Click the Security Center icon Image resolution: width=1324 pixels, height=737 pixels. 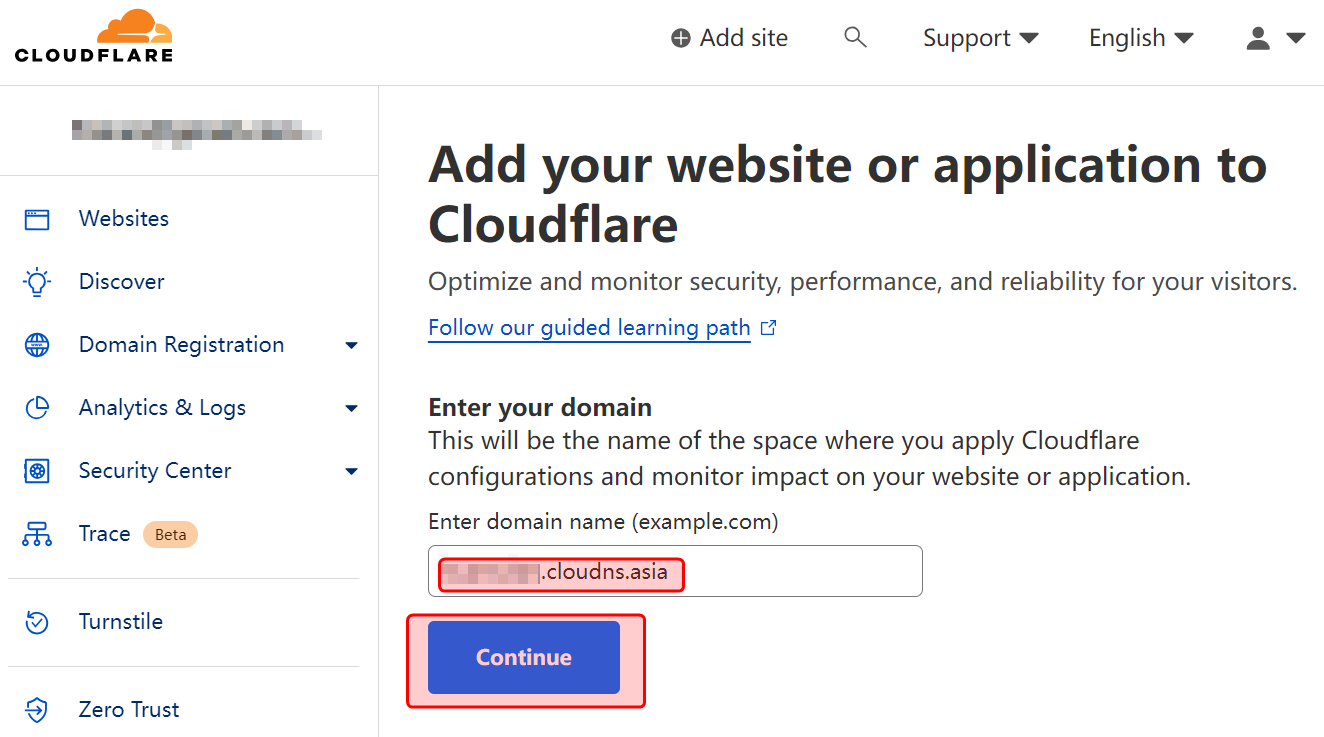37,471
